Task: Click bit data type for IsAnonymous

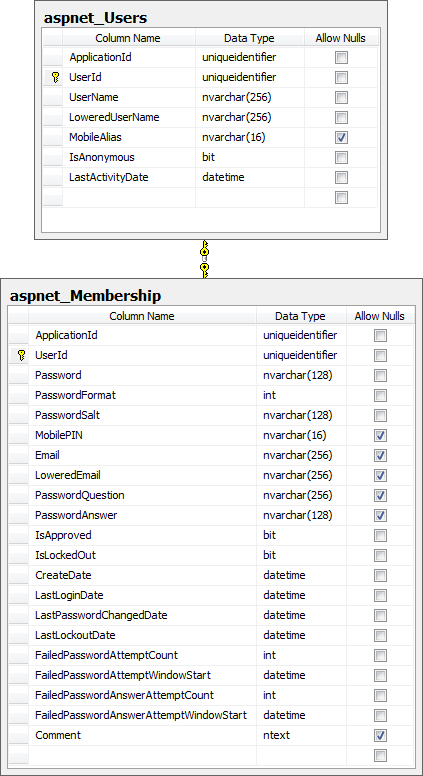Action: coord(250,157)
